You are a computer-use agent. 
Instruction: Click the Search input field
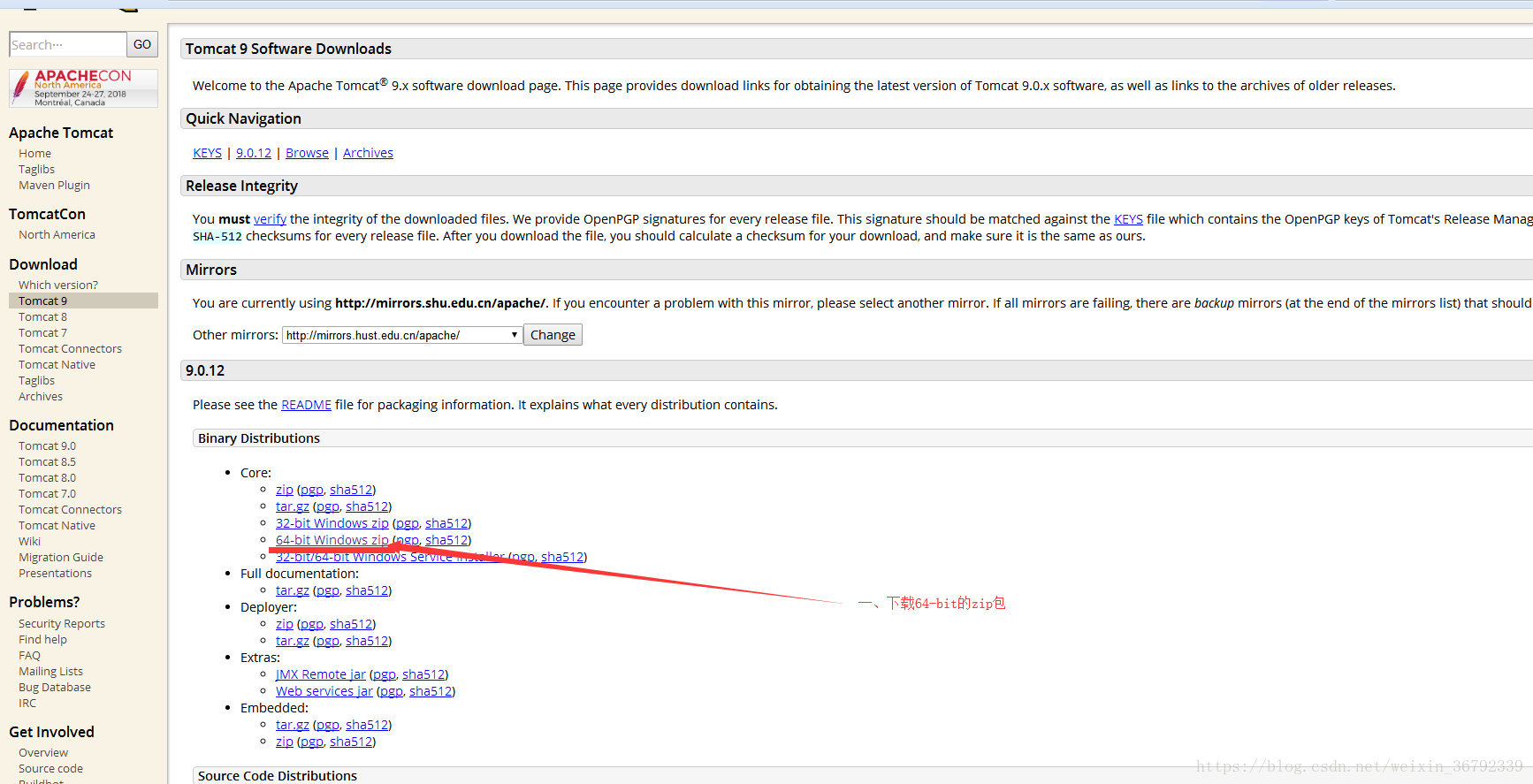coord(67,44)
